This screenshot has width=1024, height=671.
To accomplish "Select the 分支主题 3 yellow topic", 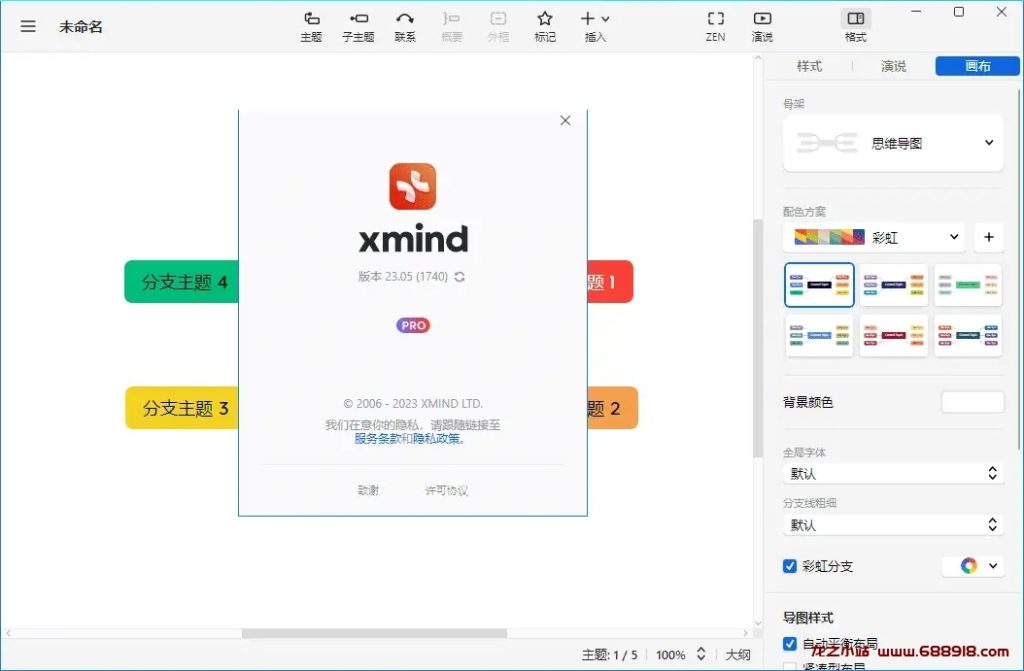I will 182,408.
